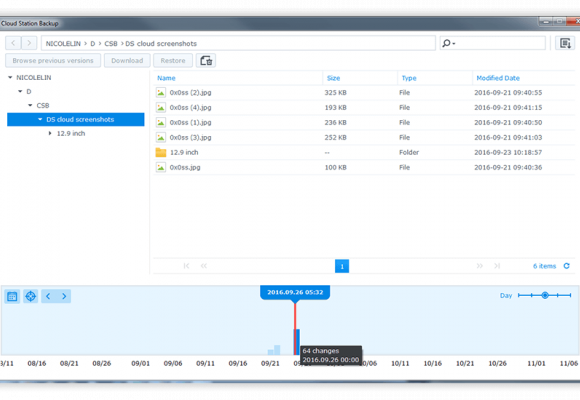Click the locate target icon on timeline
The image size is (580, 400).
click(x=31, y=296)
